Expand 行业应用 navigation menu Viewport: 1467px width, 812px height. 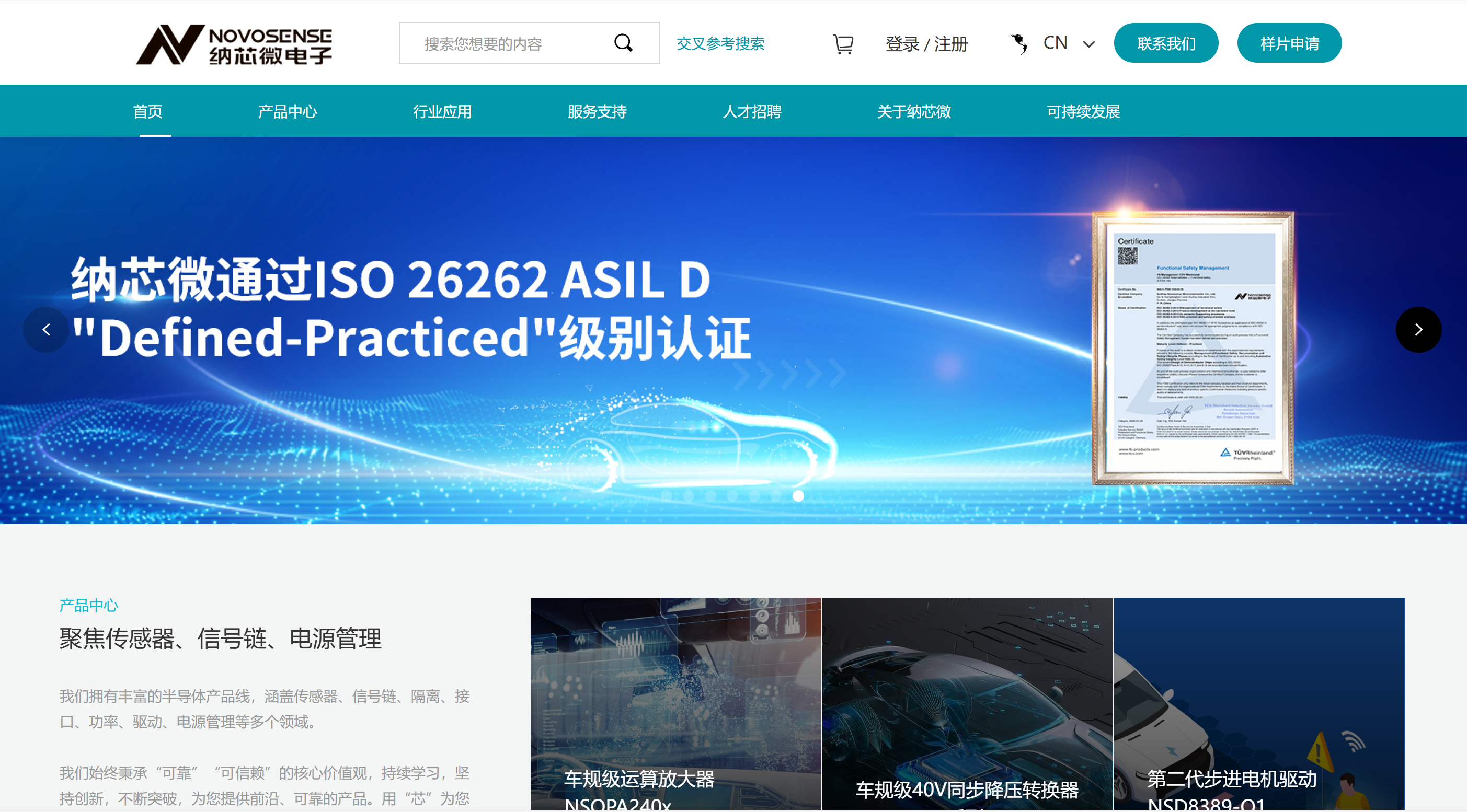tap(442, 111)
